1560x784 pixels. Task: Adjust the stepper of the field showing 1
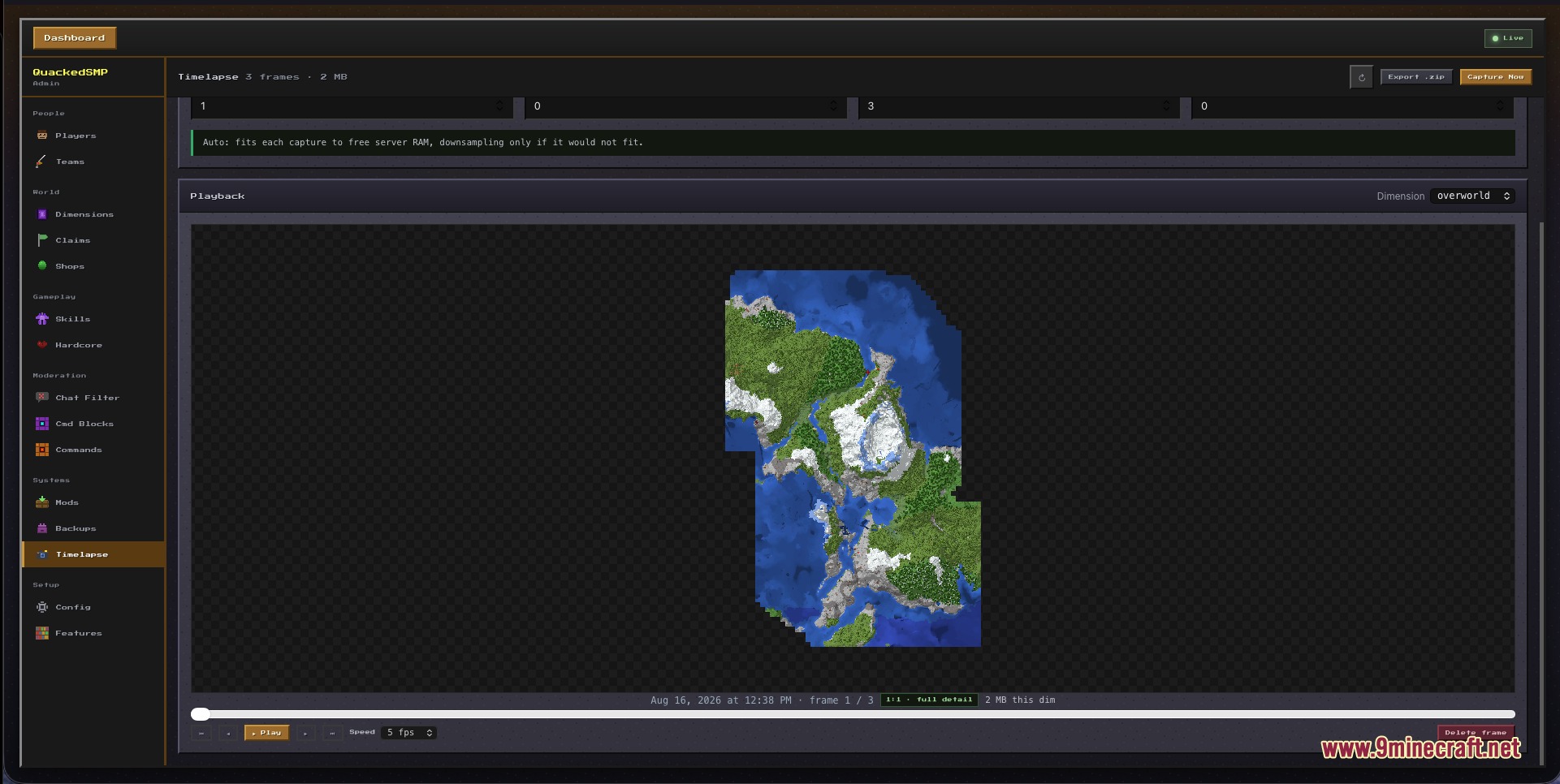pos(499,106)
